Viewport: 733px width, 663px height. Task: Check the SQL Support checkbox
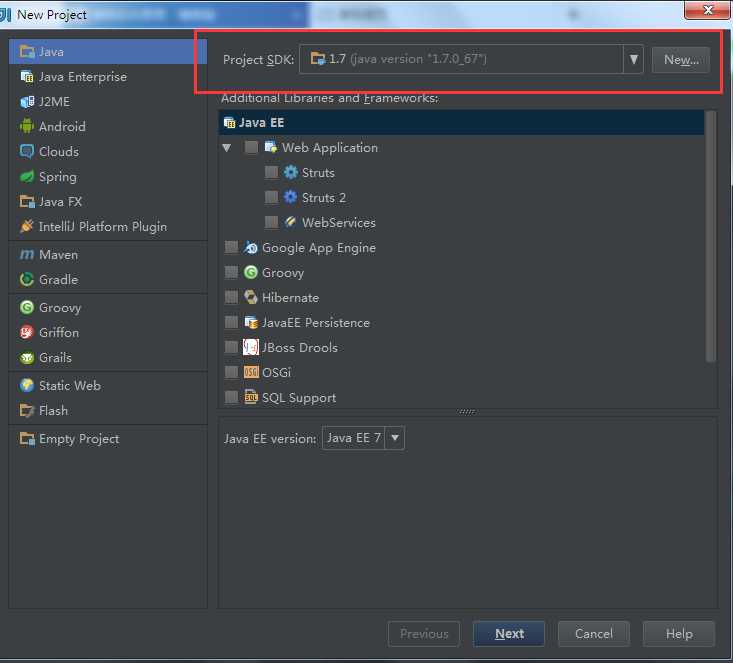click(231, 397)
